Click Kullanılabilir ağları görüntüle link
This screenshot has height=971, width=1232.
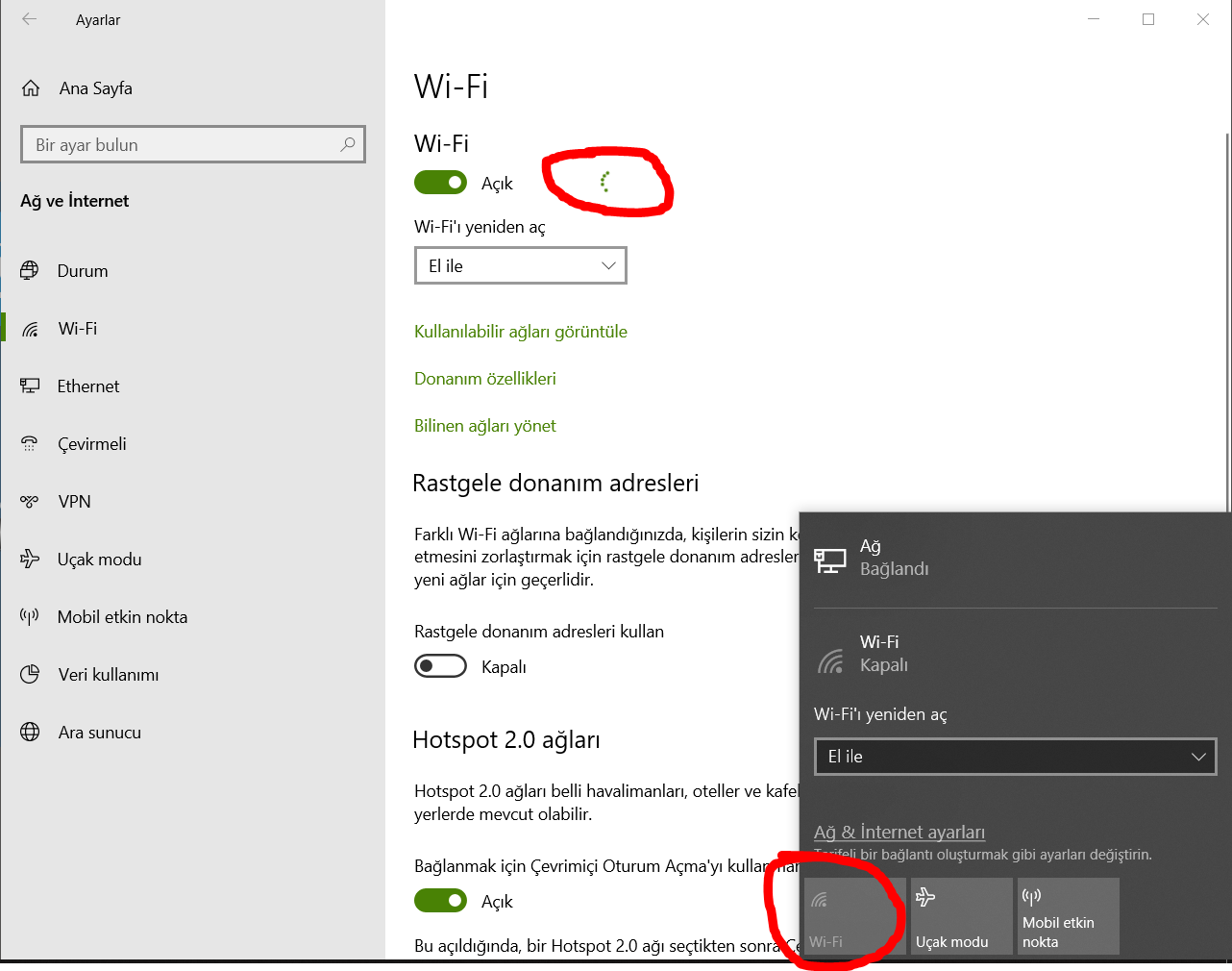[x=521, y=332]
